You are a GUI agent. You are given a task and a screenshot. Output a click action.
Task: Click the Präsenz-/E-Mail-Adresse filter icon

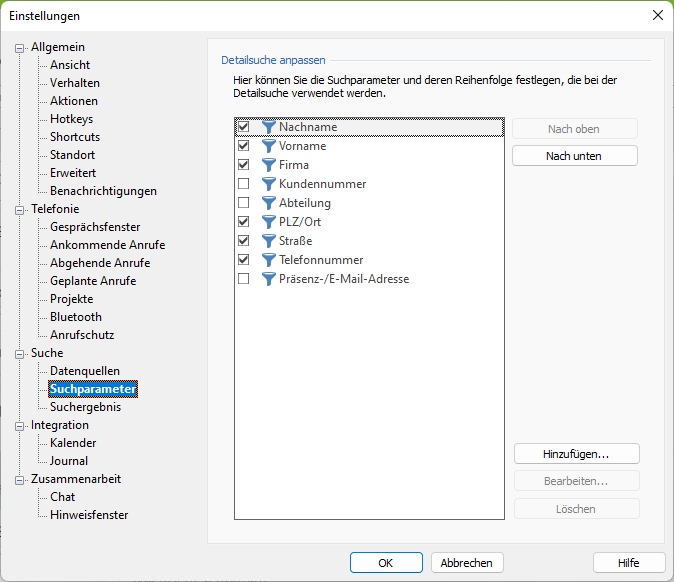268,279
